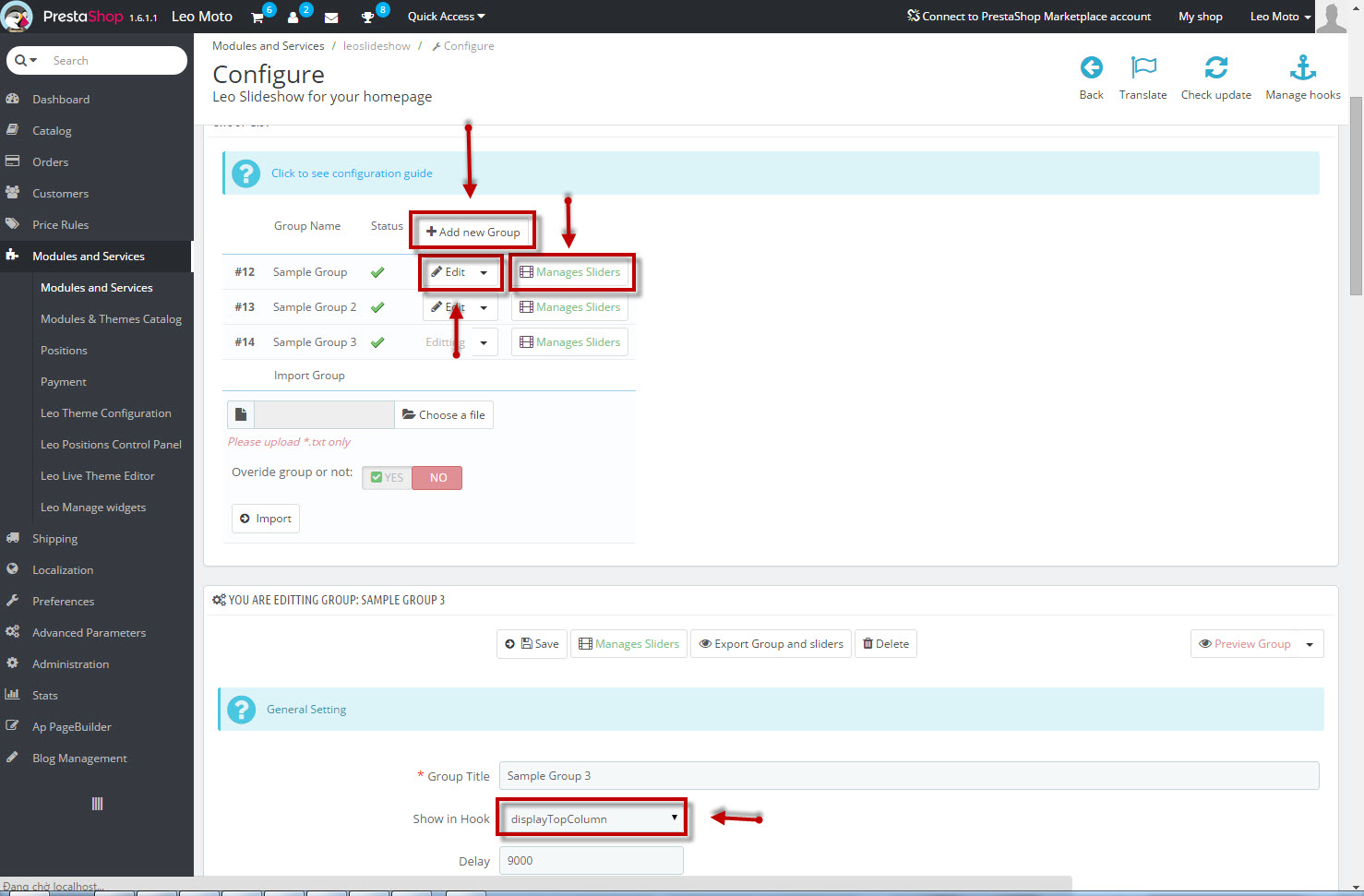Expand the Preview Group dropdown caret

(1310, 644)
